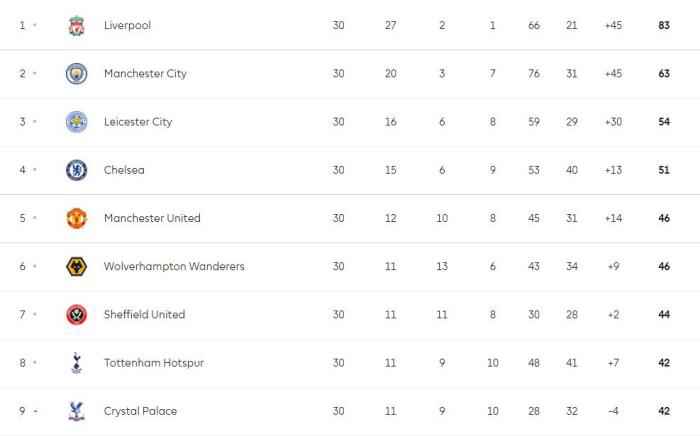Go to Leicester City team name
Screen dimensions: 700x436
(138, 122)
